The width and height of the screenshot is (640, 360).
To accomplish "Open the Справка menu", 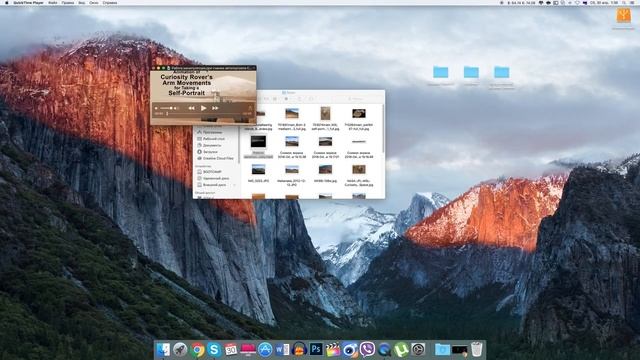I will coord(110,2).
